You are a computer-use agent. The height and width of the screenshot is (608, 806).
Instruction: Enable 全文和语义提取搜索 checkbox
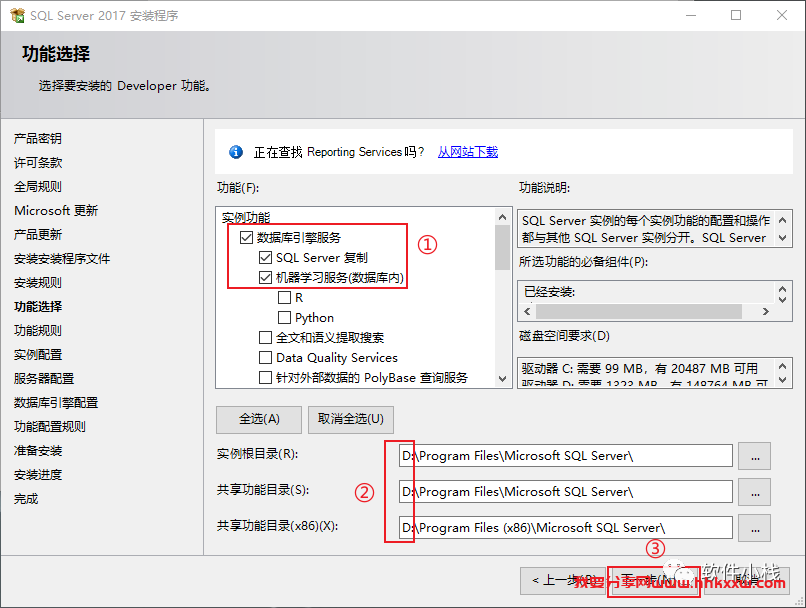[x=265, y=338]
